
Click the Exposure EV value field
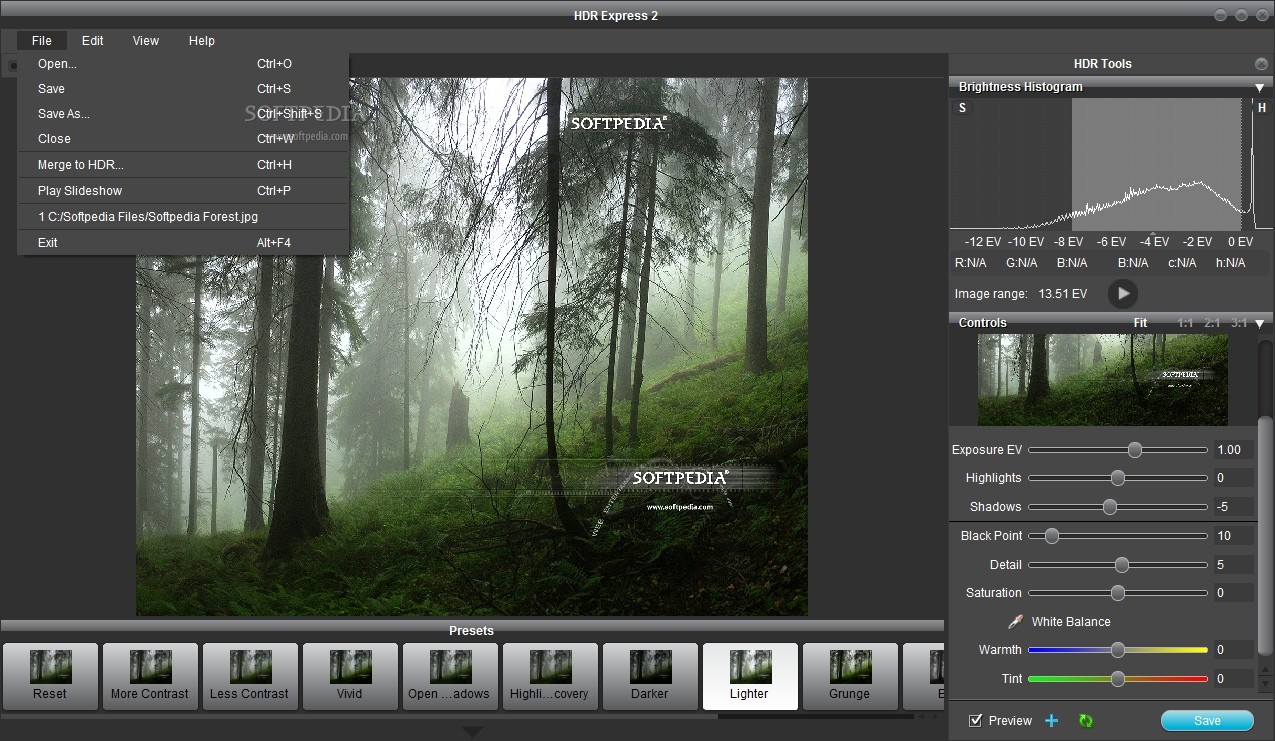coord(1234,450)
